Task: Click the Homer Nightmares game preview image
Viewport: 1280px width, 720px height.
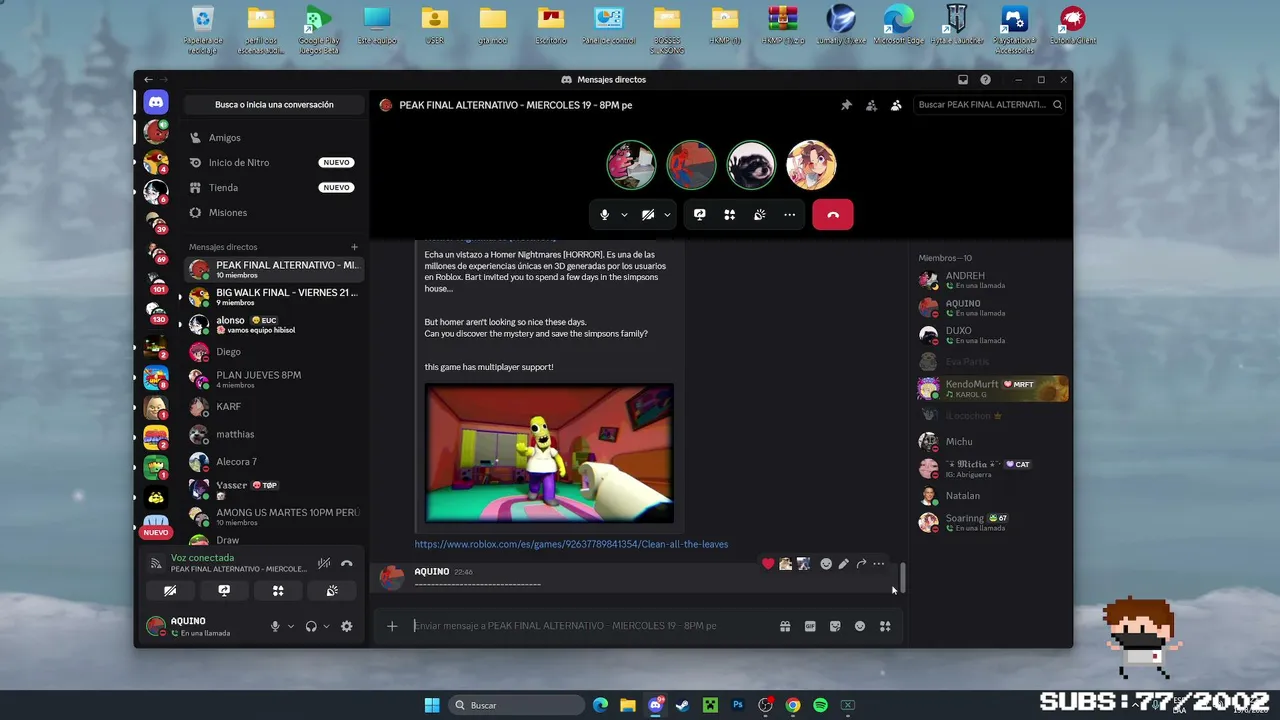Action: [x=549, y=453]
